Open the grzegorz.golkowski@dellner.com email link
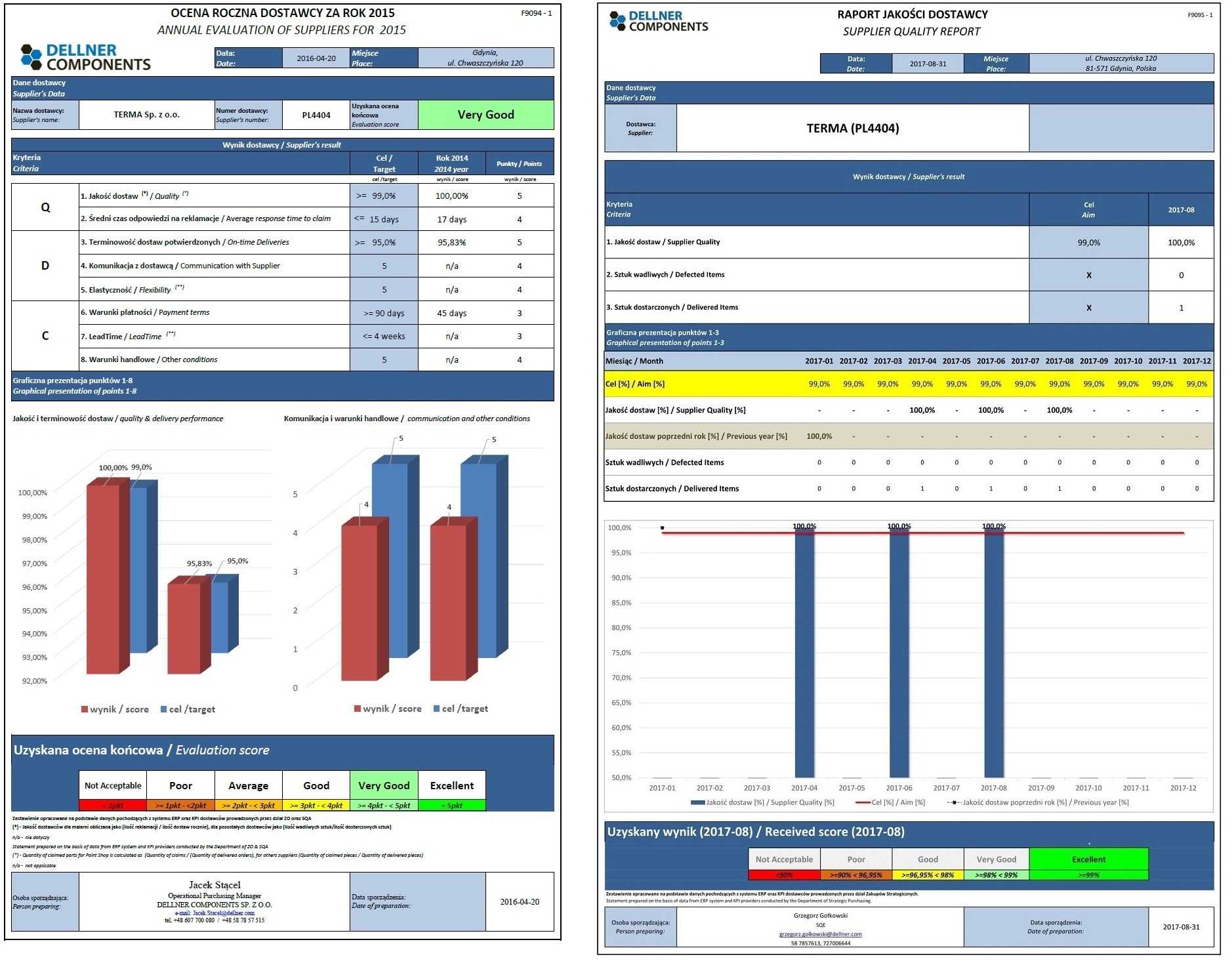This screenshot has height=967, width=1232. point(820,934)
